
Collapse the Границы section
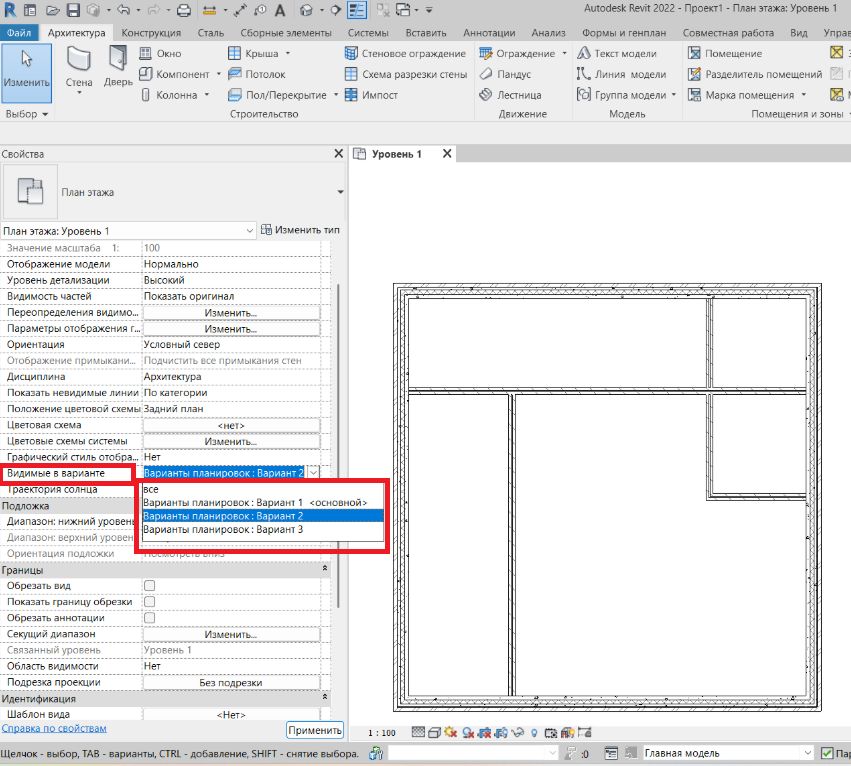[x=324, y=569]
